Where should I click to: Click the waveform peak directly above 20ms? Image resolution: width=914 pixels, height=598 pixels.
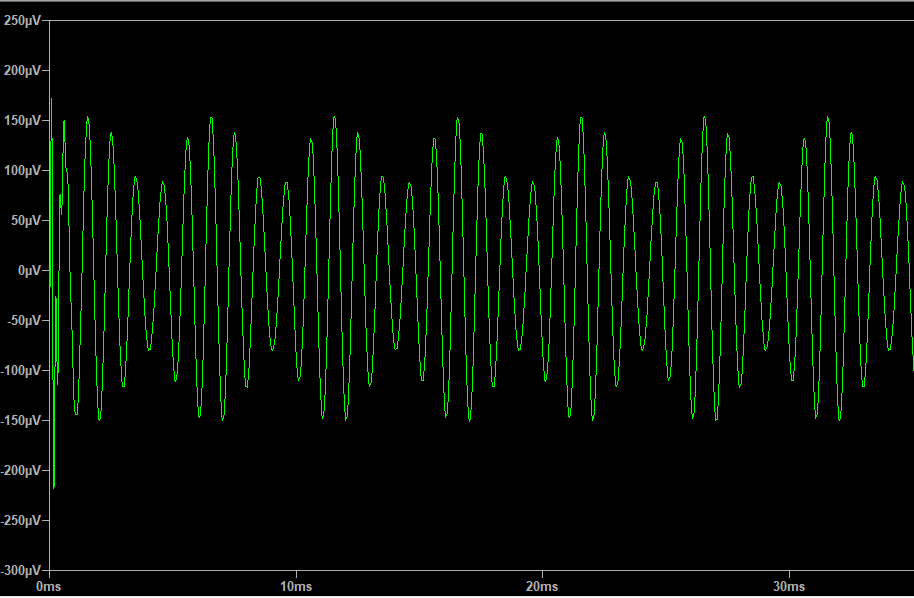coord(533,182)
